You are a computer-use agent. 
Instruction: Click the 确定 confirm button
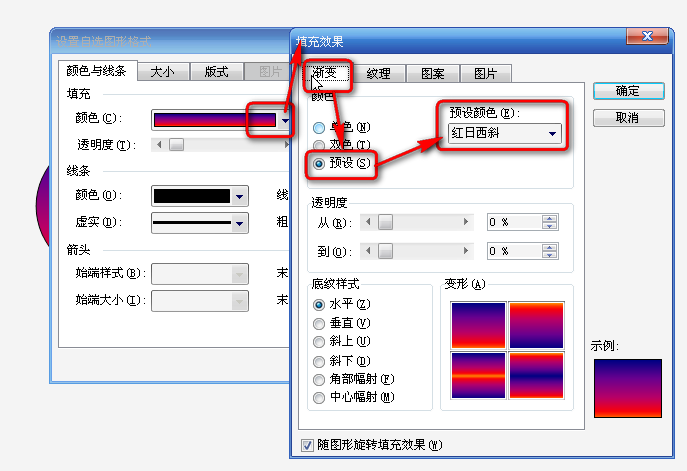tap(628, 90)
